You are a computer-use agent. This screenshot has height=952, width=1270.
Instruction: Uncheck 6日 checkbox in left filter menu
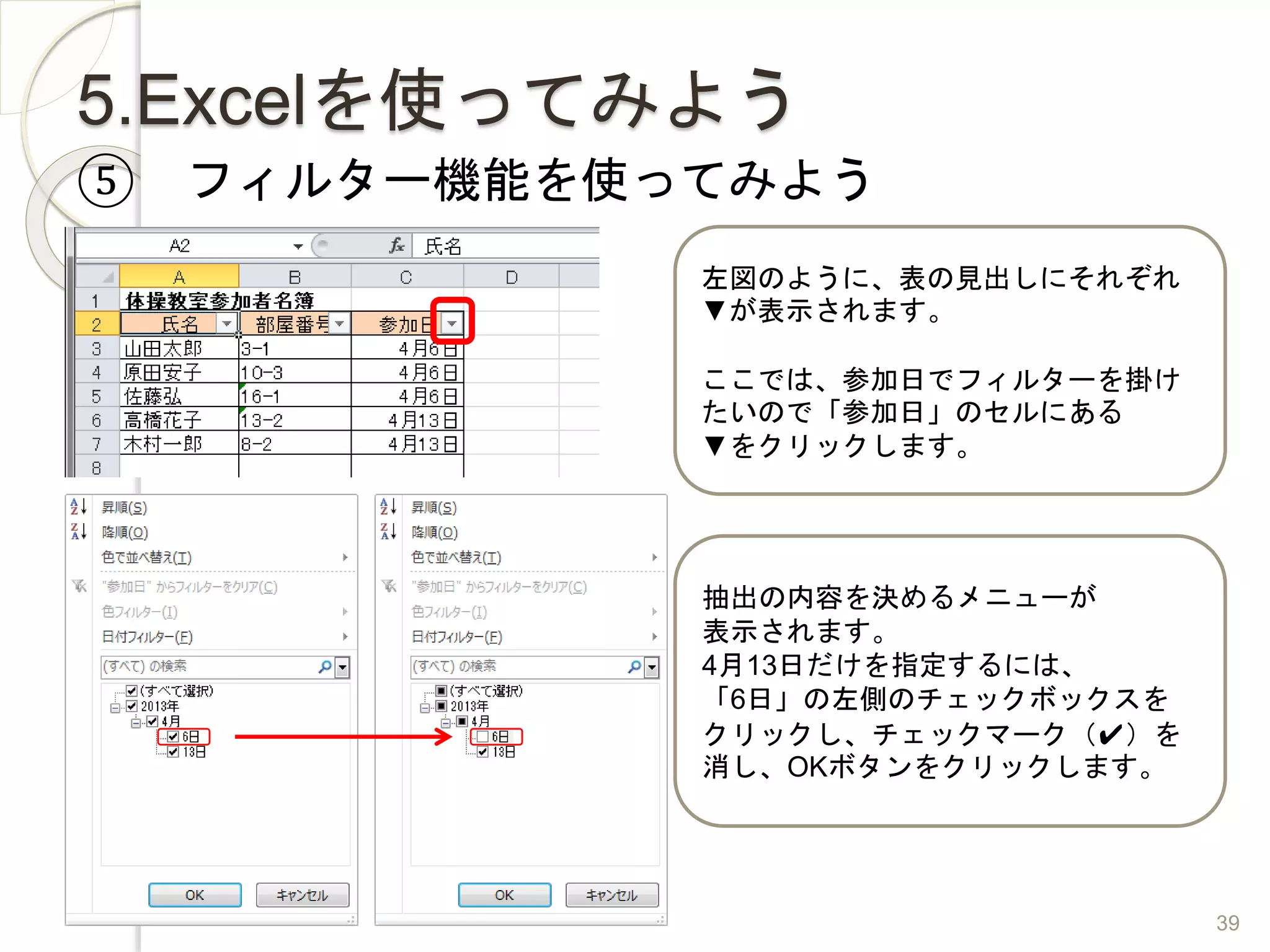[174, 736]
